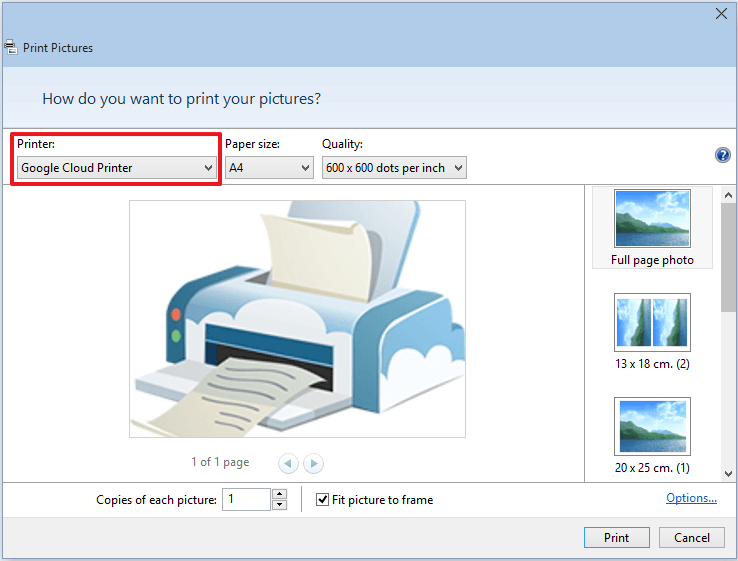The height and width of the screenshot is (561, 738).
Task: Go to the previous page arrow
Action: (288, 463)
